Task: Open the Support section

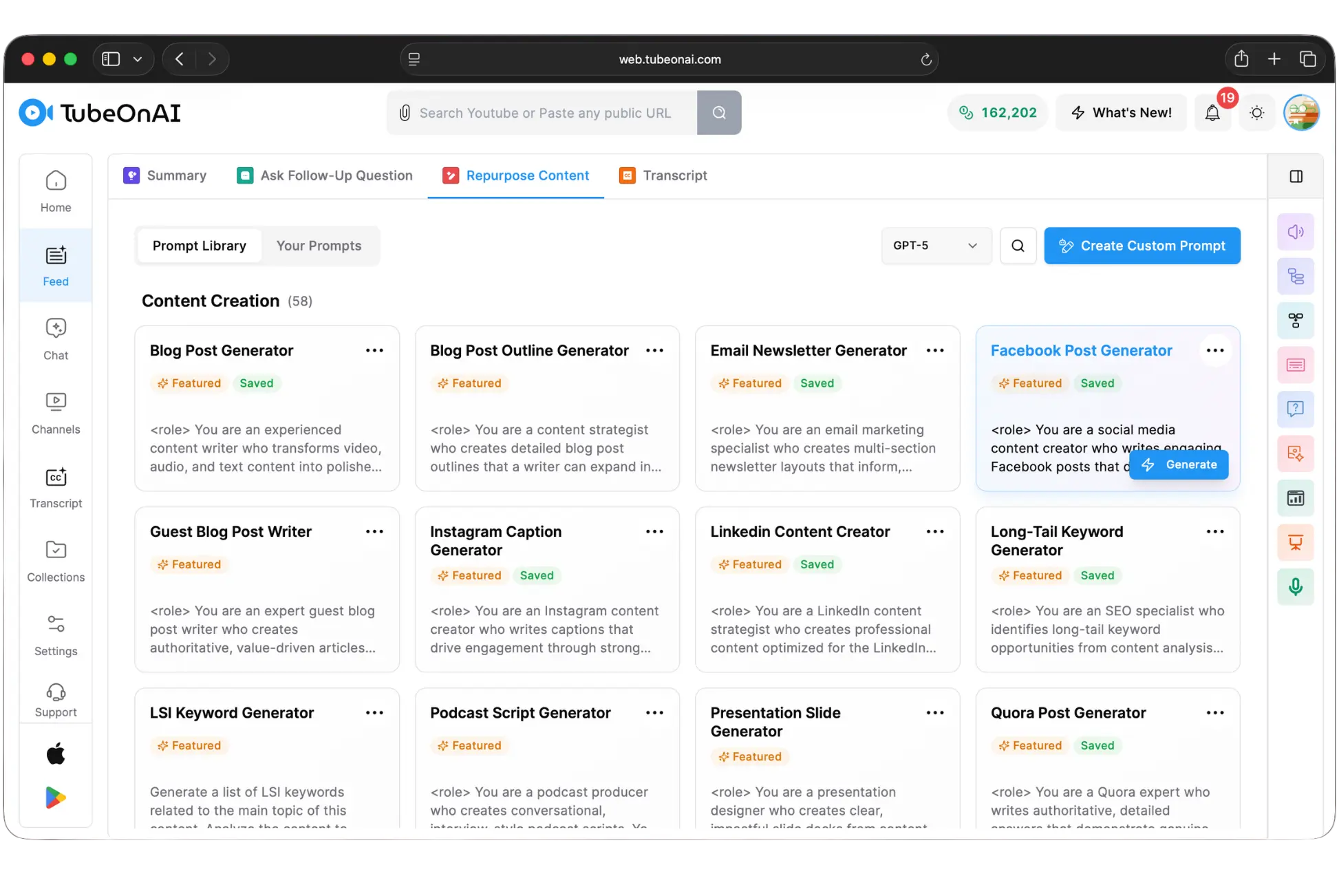Action: [56, 700]
